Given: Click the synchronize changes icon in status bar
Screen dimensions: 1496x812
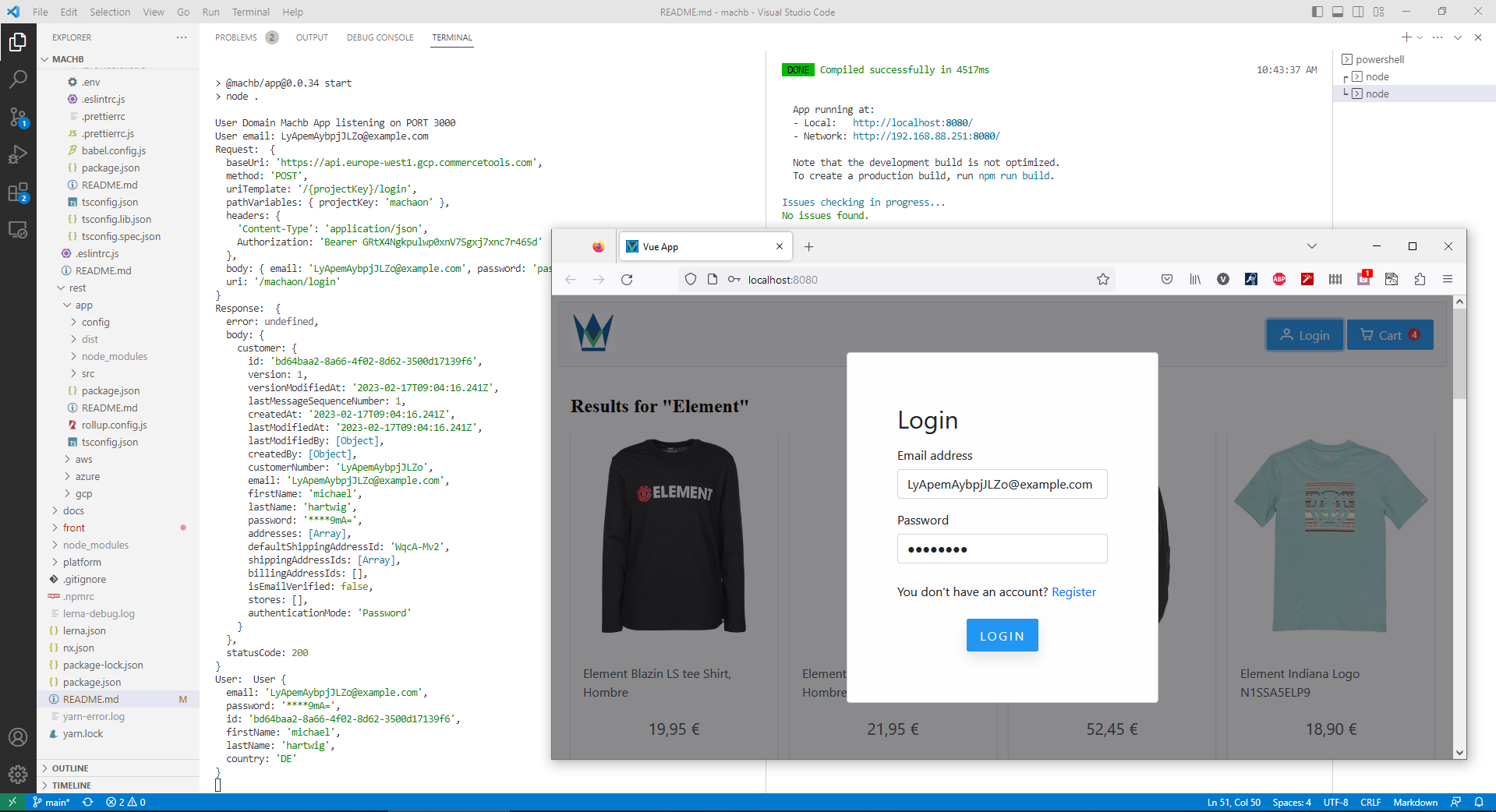Looking at the screenshot, I should pos(88,802).
